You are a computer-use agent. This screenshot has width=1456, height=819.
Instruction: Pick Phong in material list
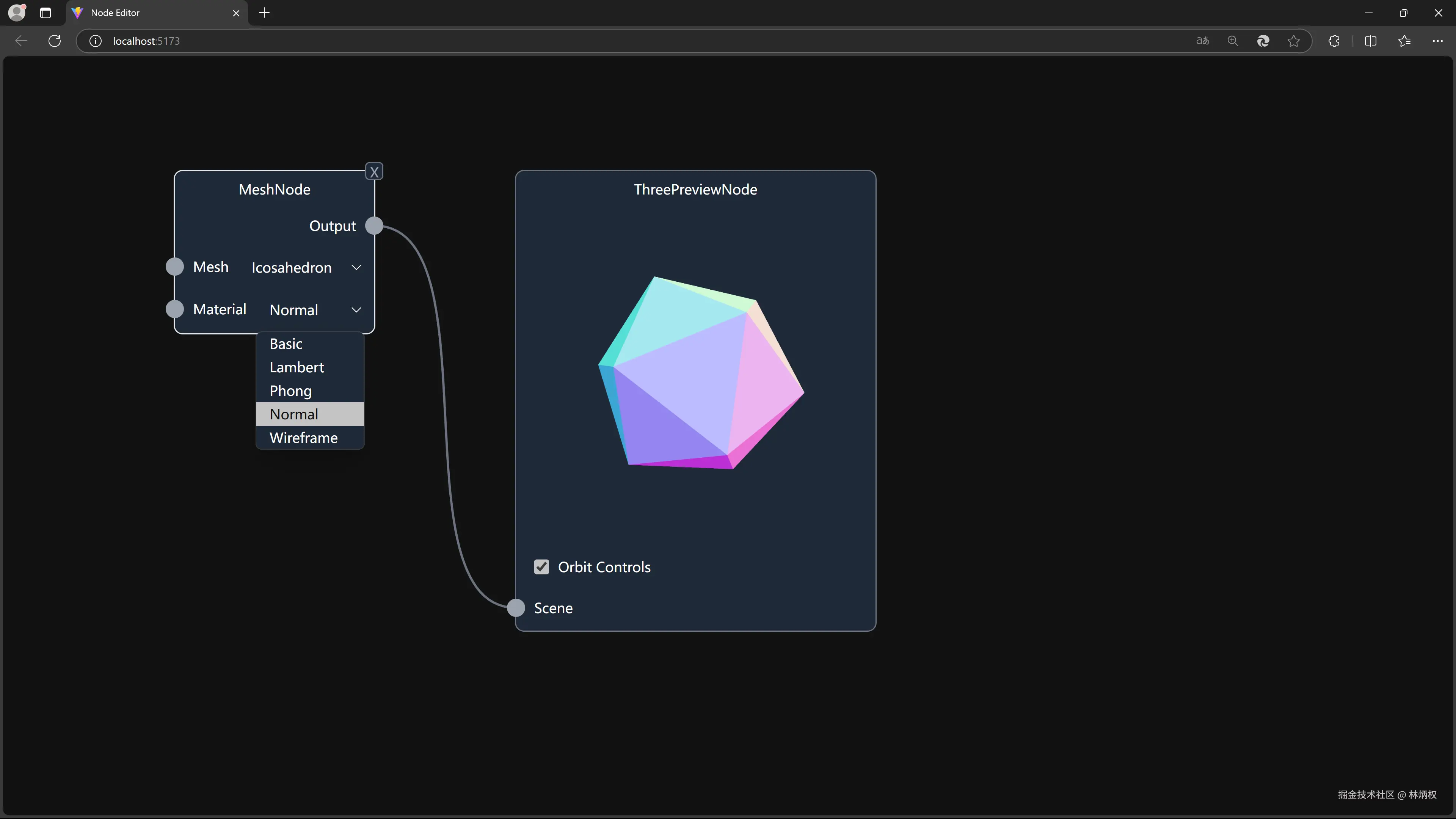(x=290, y=391)
